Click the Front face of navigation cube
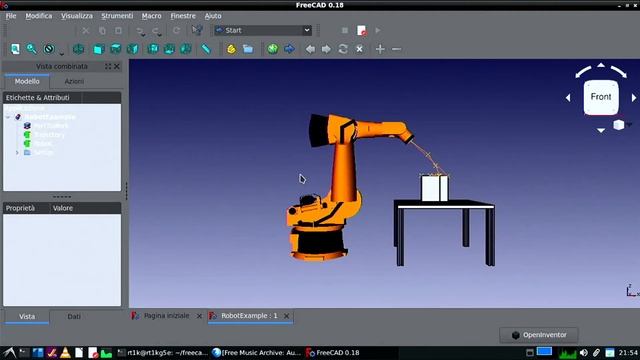This screenshot has height=360, width=640. [601, 97]
